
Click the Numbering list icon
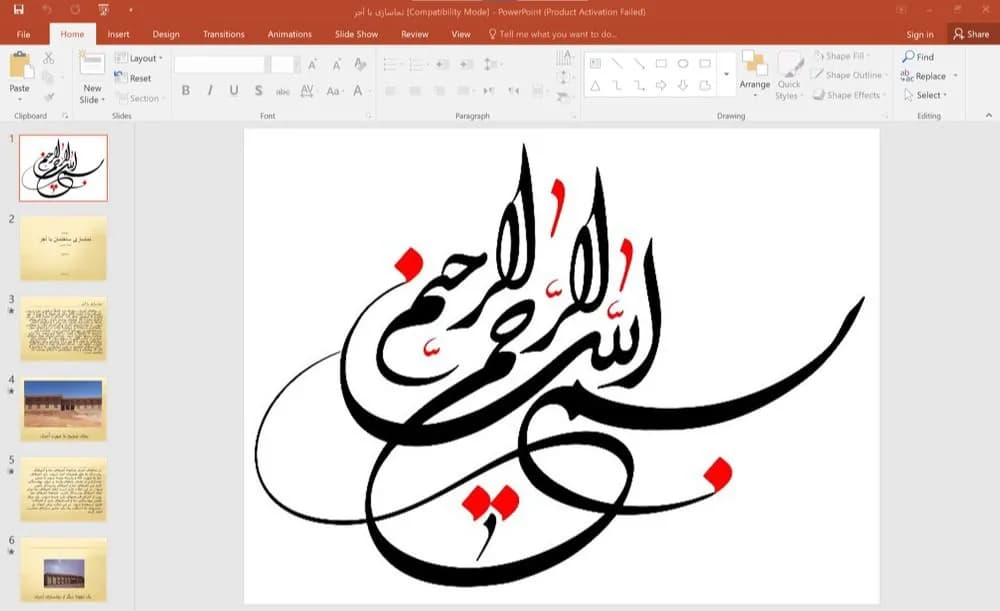tap(418, 64)
